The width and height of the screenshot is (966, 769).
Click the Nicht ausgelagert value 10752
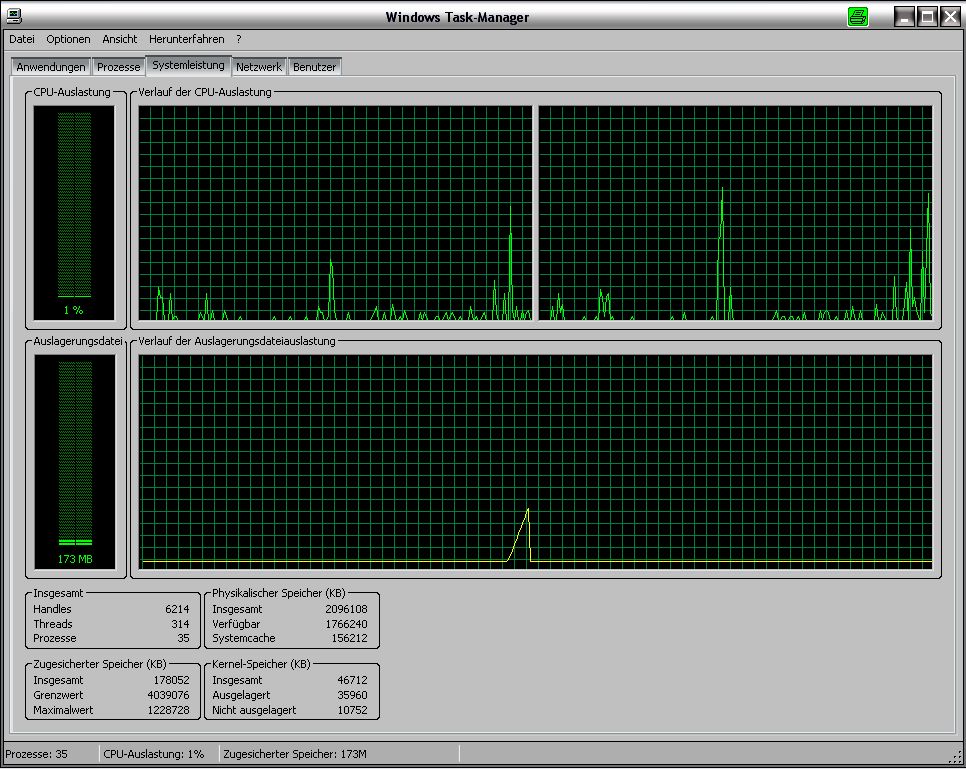pos(352,710)
